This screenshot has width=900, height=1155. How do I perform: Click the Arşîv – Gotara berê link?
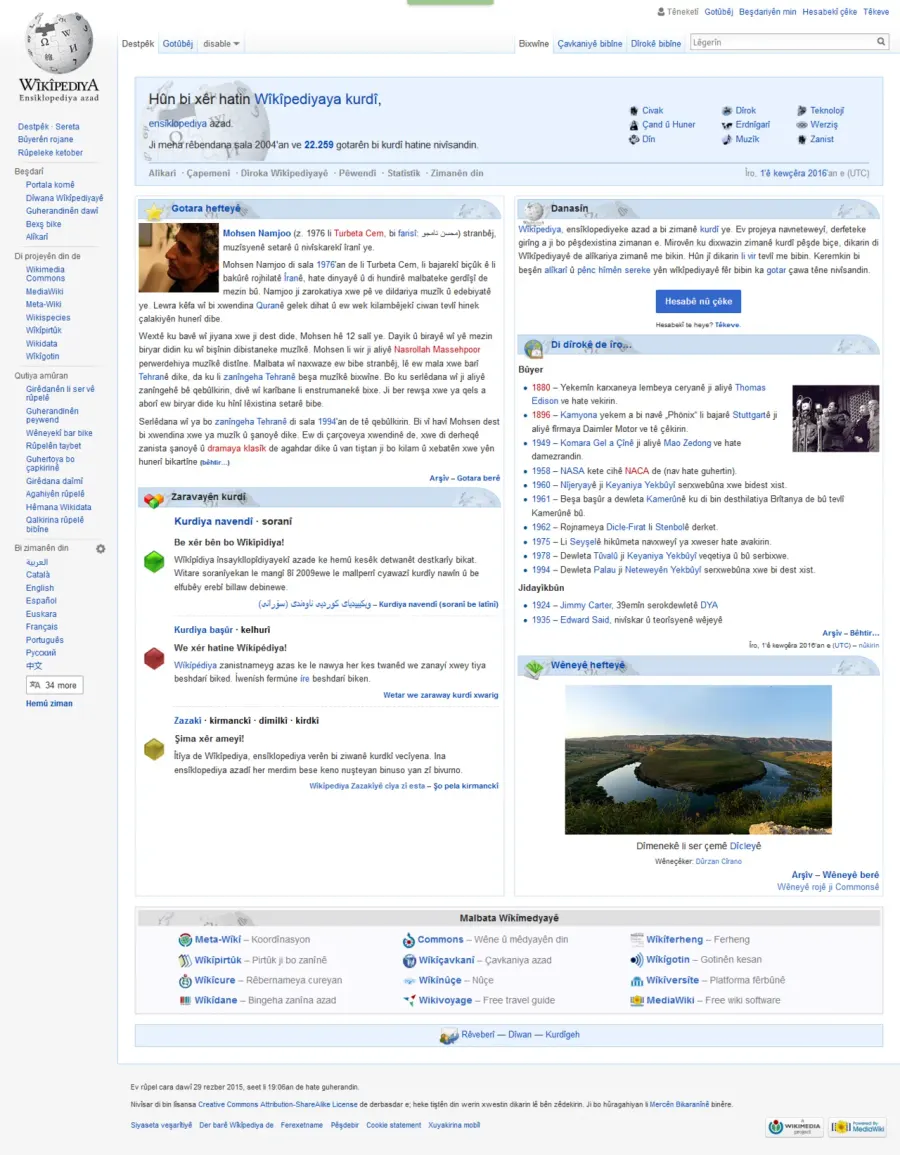point(465,478)
